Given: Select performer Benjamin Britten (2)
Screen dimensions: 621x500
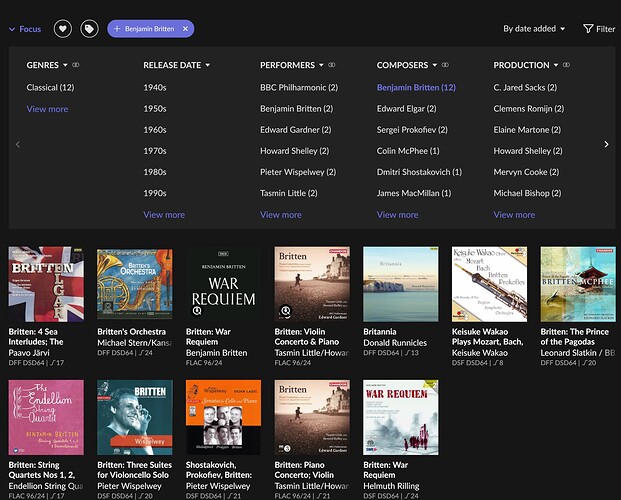Looking at the screenshot, I should pyautogui.click(x=297, y=109).
